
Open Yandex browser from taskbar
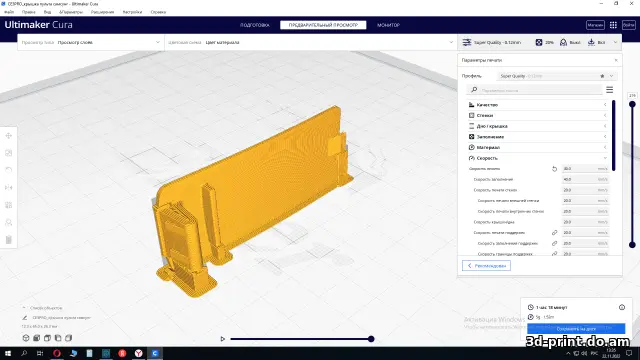click(138, 353)
